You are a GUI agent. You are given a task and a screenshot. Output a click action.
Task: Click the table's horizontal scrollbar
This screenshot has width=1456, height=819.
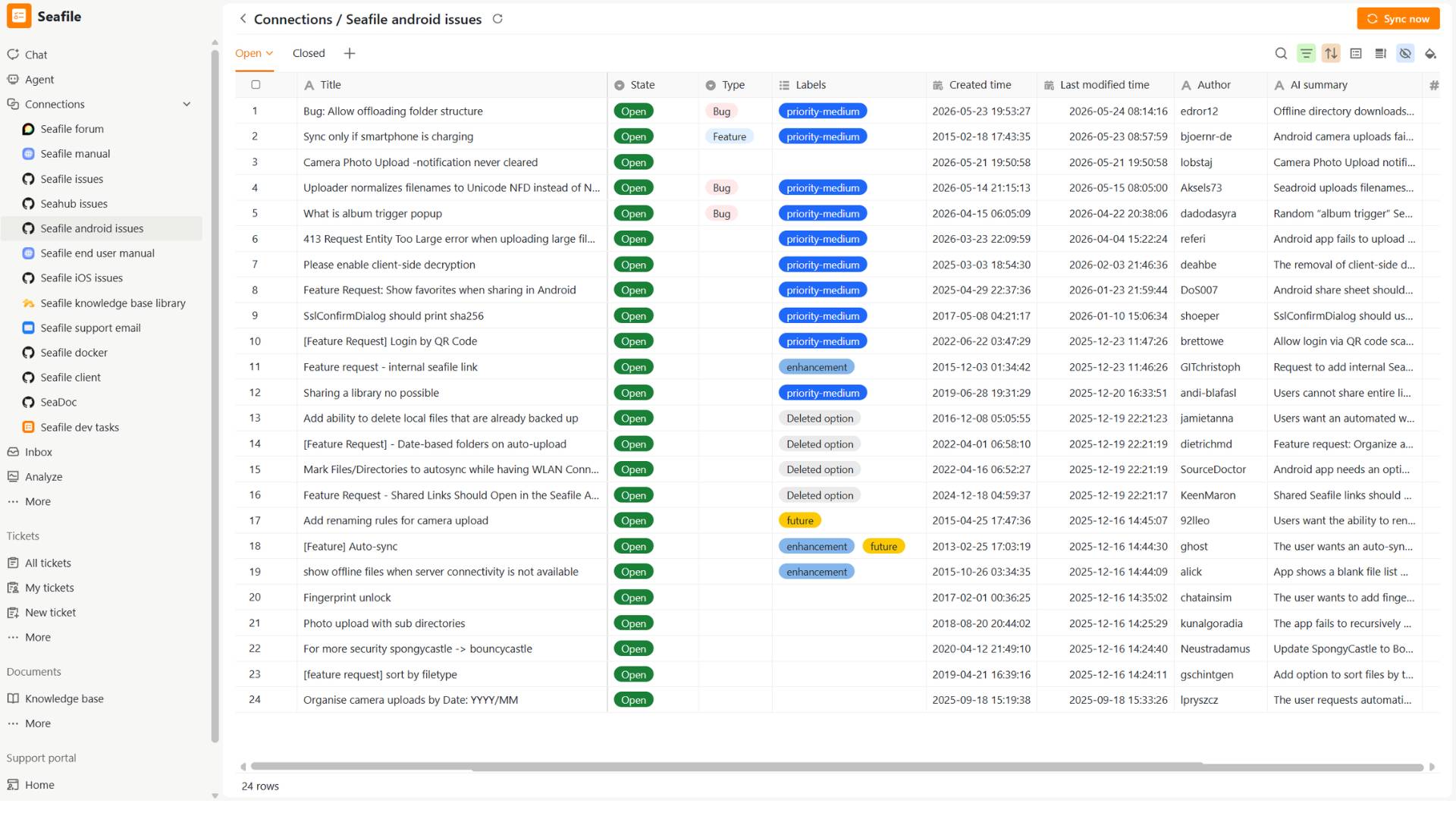tap(836, 767)
